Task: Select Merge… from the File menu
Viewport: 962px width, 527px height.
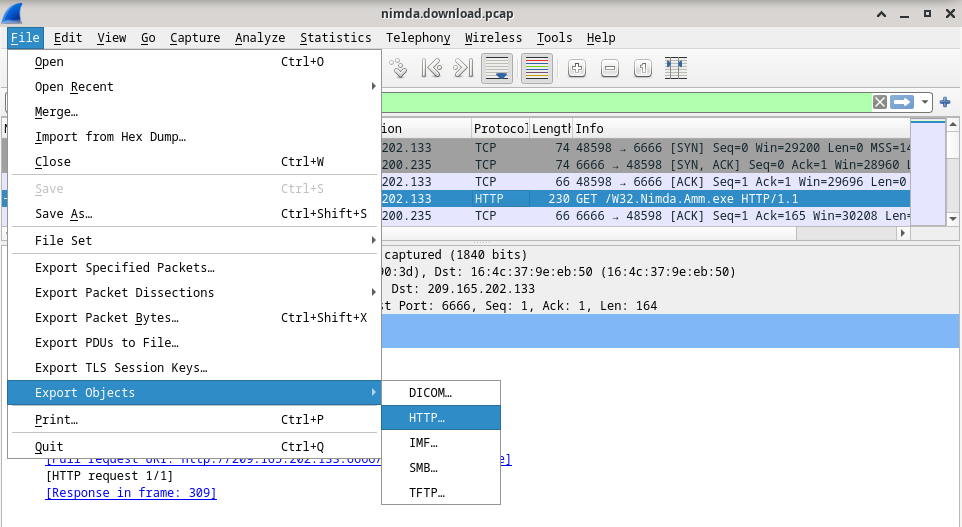Action: click(x=194, y=112)
